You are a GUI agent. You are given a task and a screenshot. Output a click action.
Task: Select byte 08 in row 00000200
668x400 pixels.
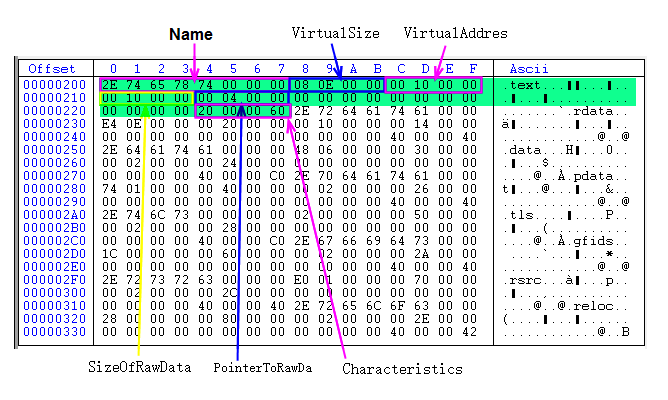(x=302, y=85)
